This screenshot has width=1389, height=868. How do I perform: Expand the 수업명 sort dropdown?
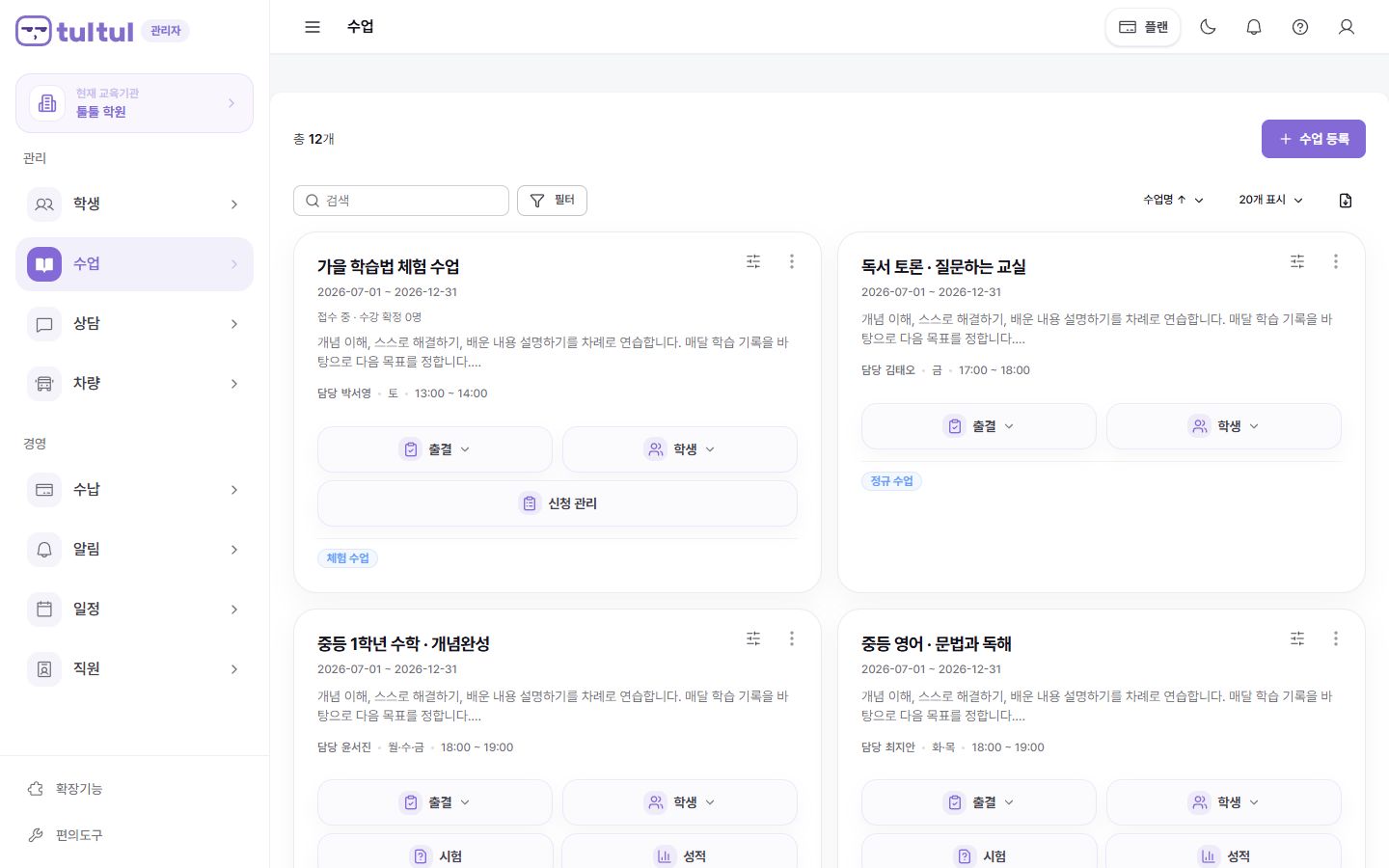tap(1173, 200)
